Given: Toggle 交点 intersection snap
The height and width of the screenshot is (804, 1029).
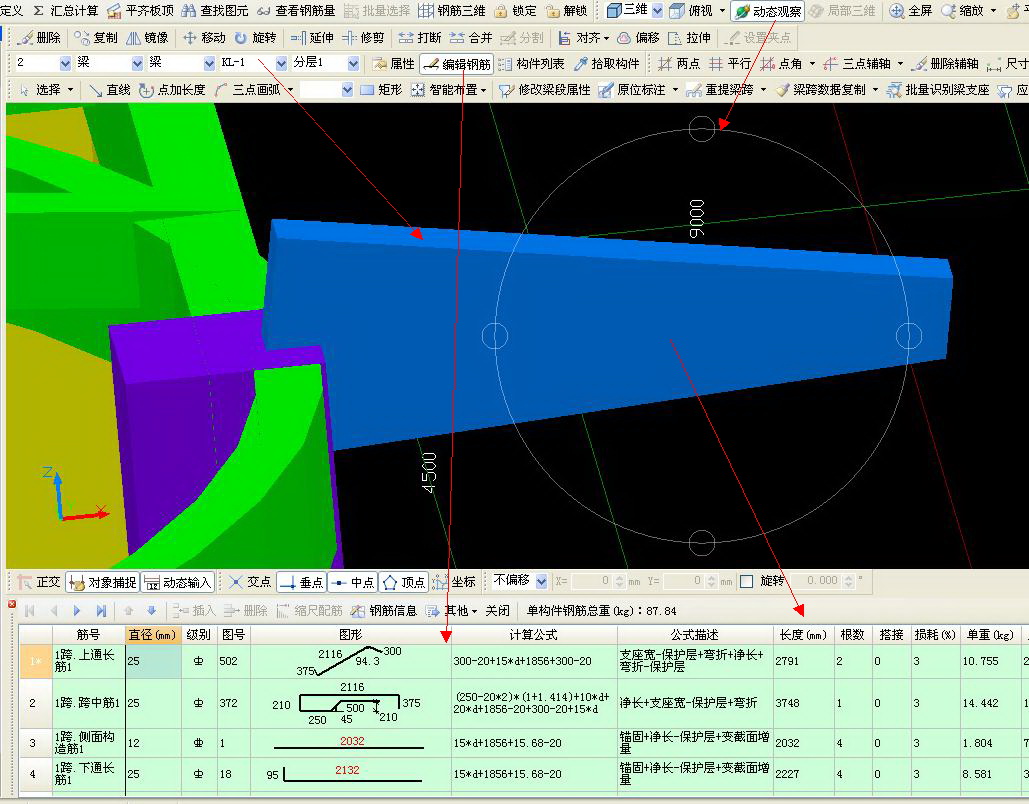Looking at the screenshot, I should pyautogui.click(x=249, y=582).
